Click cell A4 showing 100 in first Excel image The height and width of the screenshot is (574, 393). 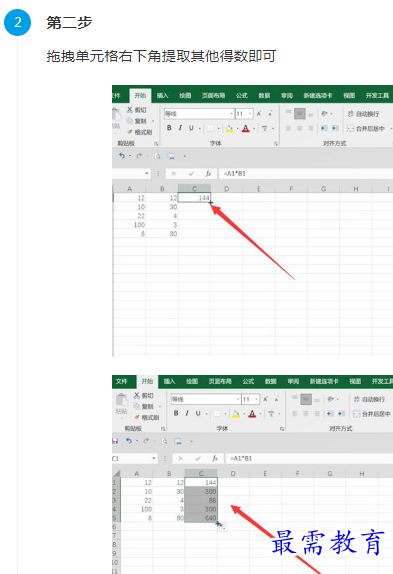(x=130, y=224)
